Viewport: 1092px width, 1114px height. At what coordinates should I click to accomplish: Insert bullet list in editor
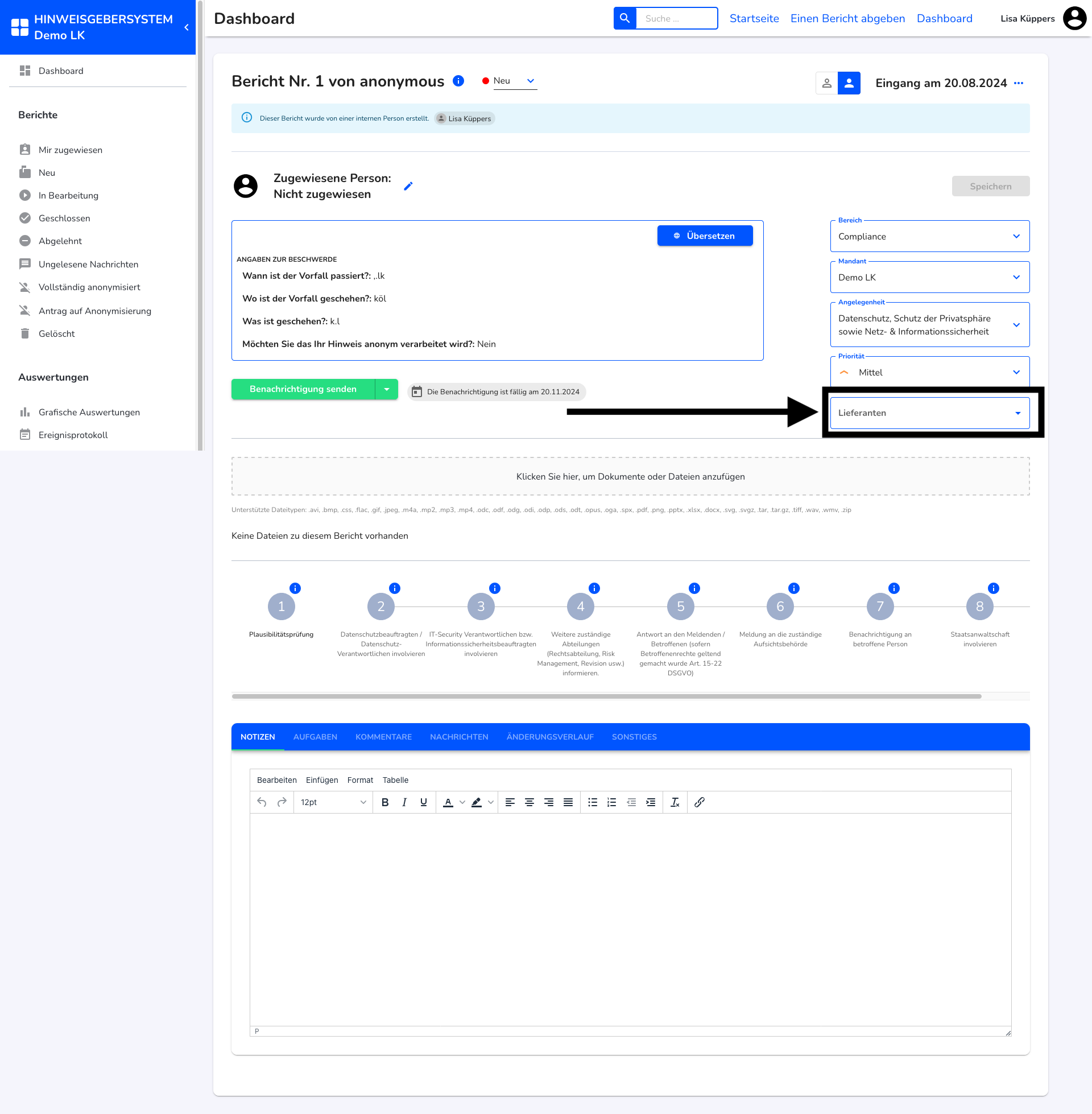593,802
